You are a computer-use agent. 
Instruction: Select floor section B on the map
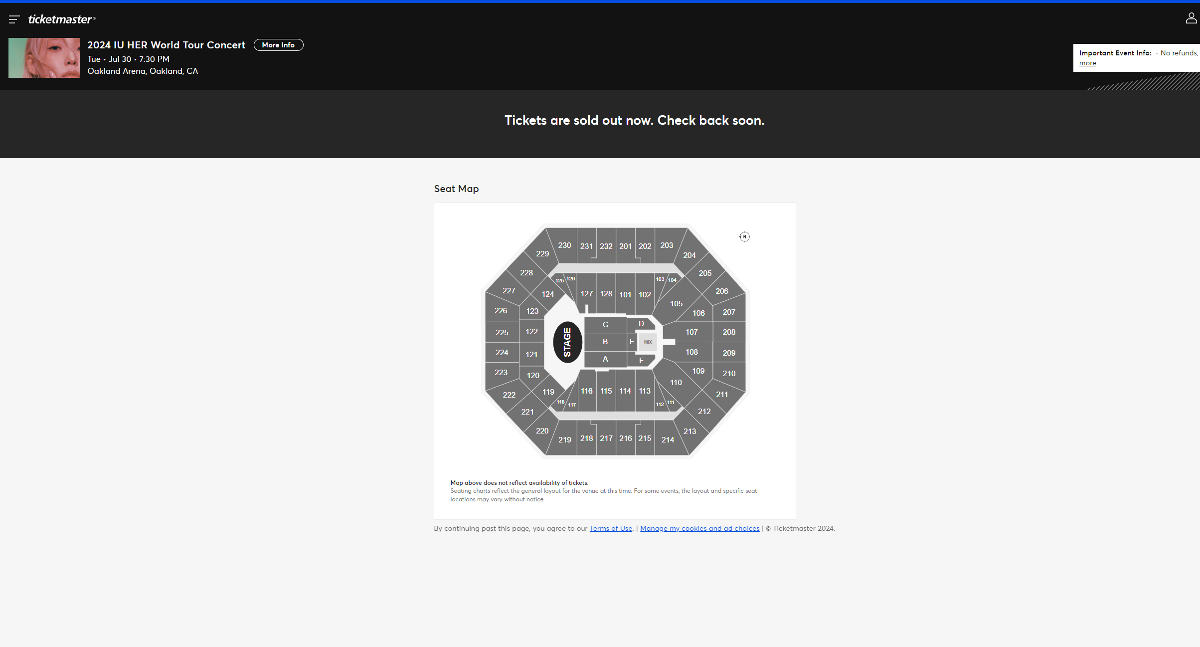[x=606, y=342]
